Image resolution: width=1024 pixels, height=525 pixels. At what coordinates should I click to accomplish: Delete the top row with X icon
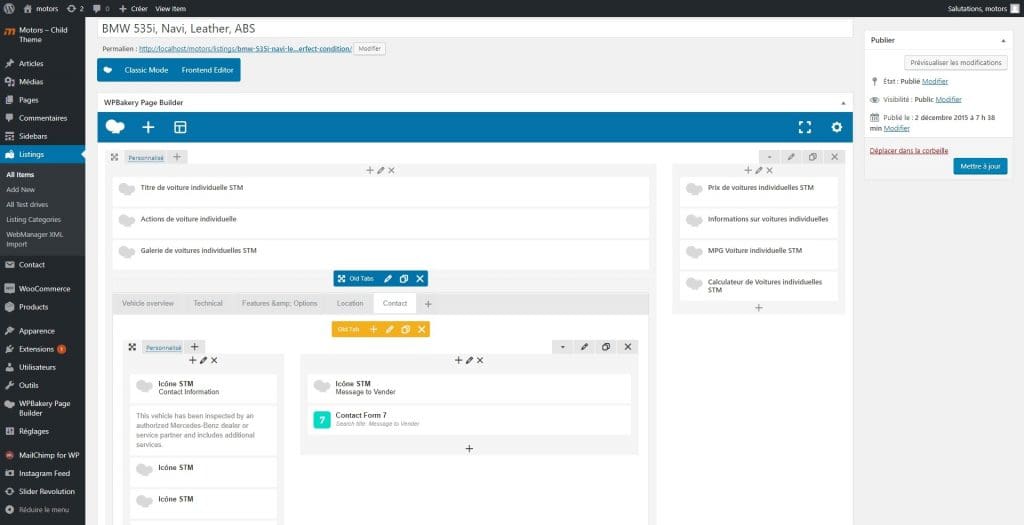[835, 157]
